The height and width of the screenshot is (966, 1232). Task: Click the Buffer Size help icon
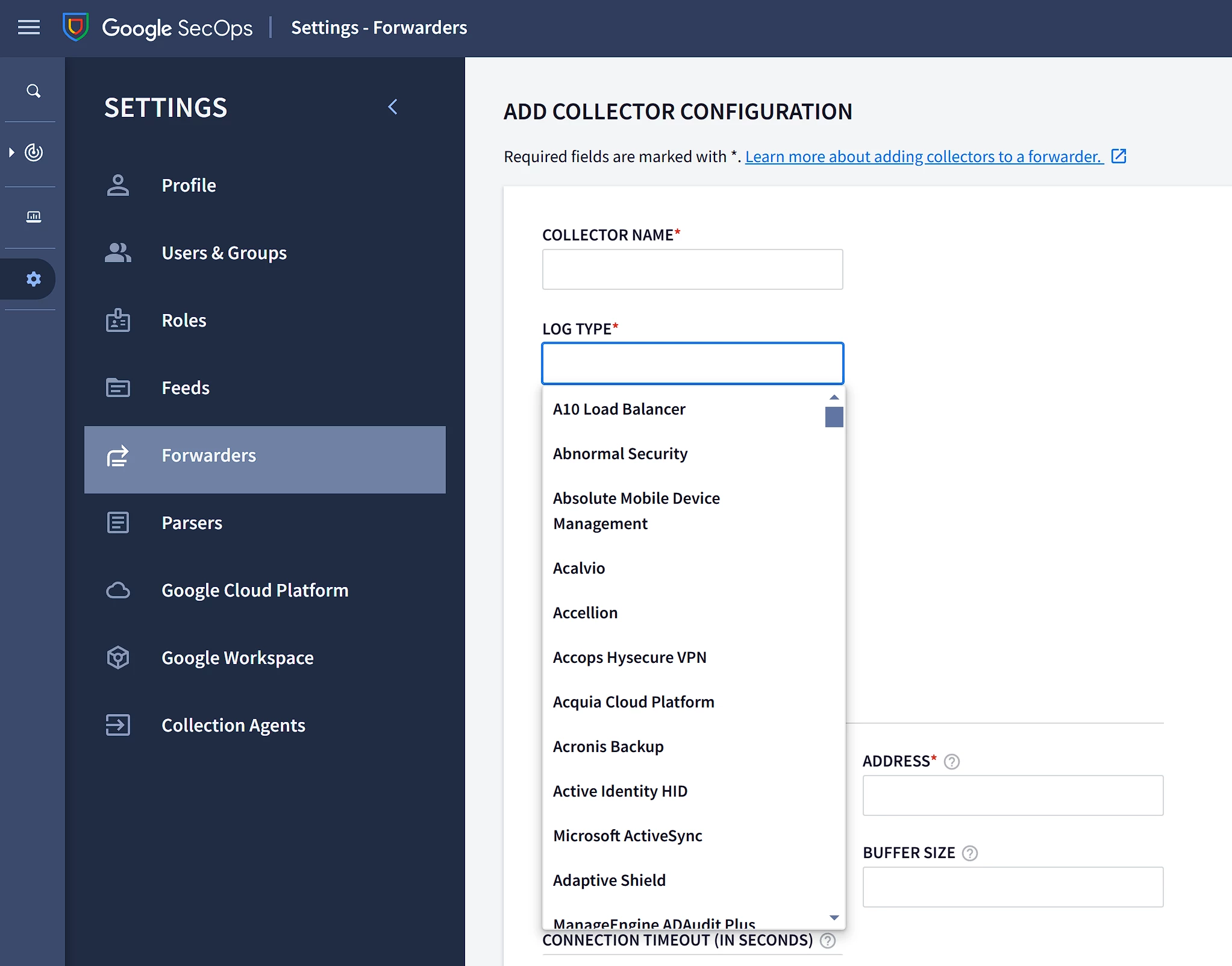969,853
